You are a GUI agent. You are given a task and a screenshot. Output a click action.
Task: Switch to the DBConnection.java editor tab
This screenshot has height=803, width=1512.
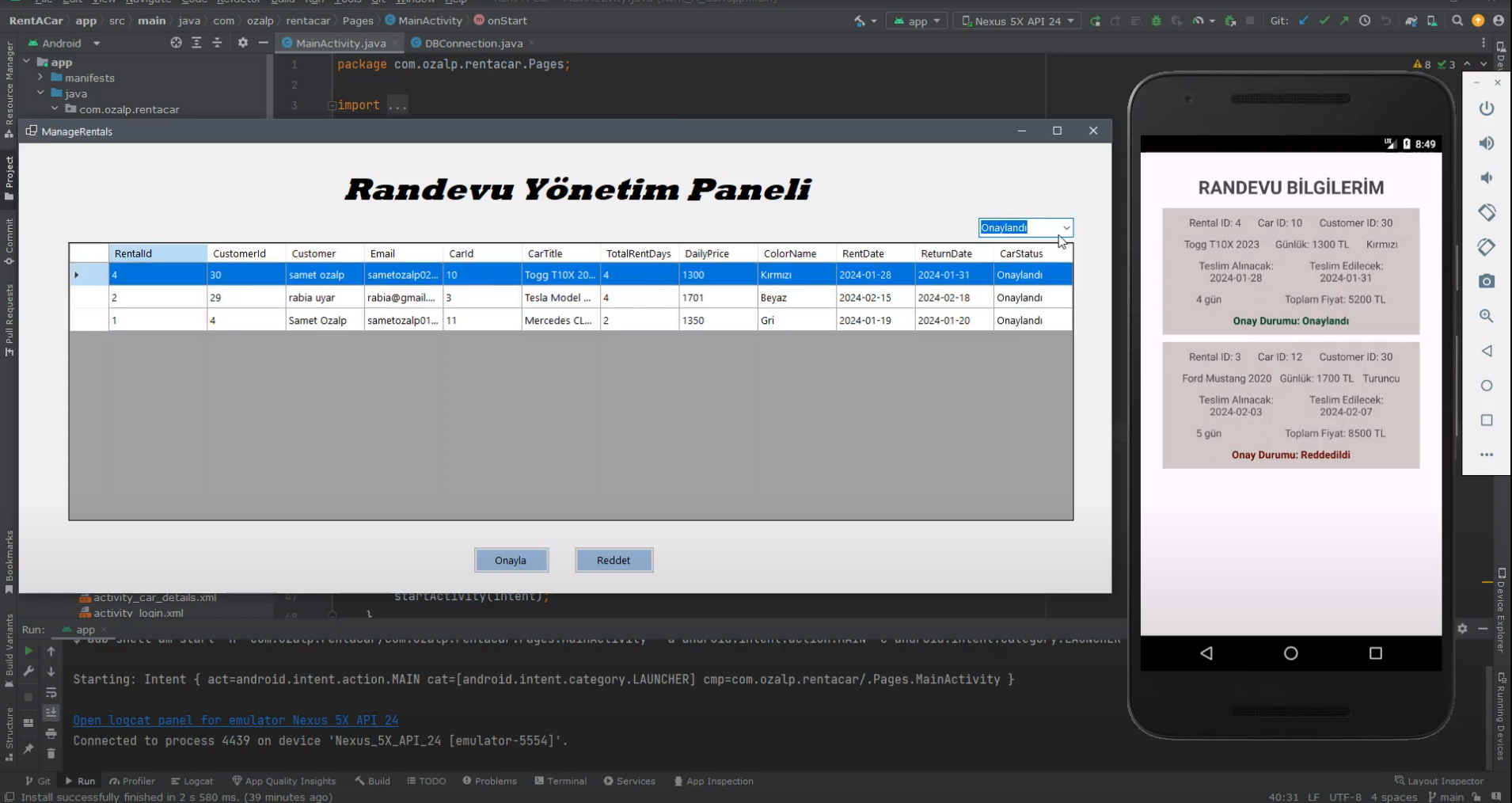tap(473, 44)
